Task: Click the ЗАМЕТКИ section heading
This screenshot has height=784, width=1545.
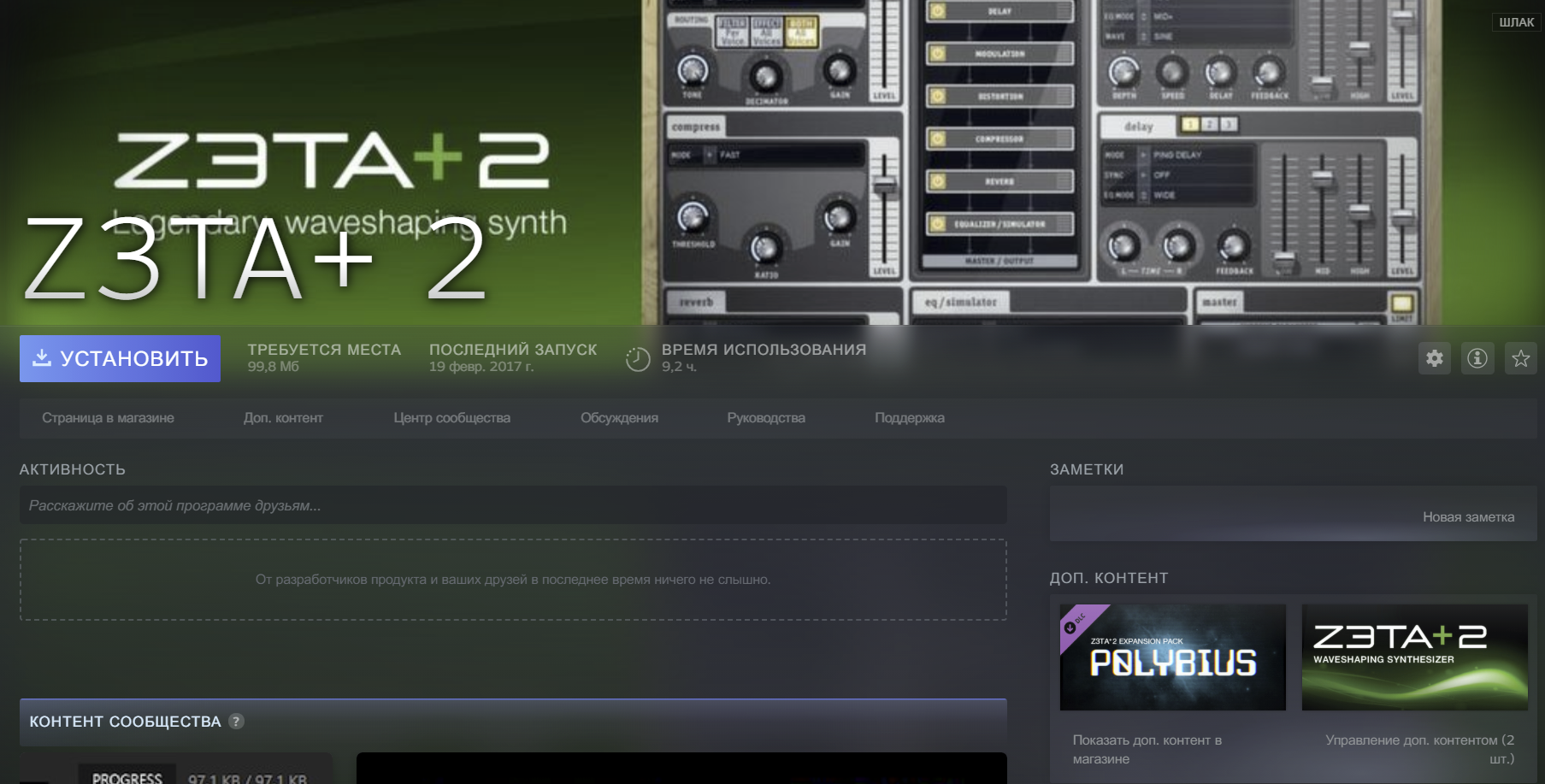Action: coord(1087,469)
